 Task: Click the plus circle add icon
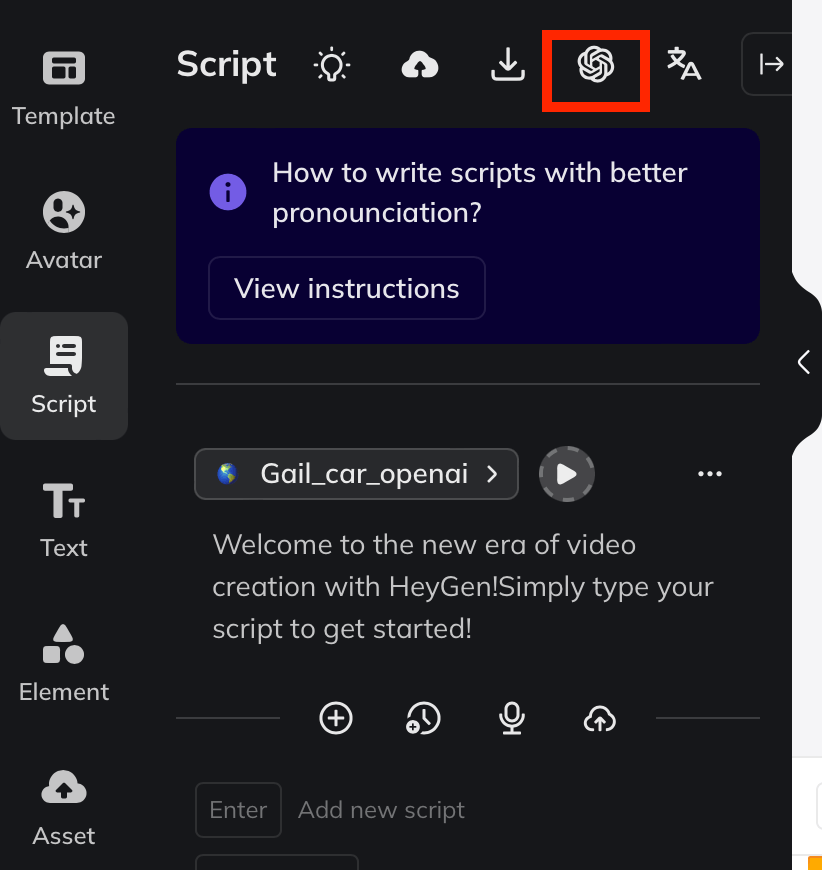pos(336,718)
